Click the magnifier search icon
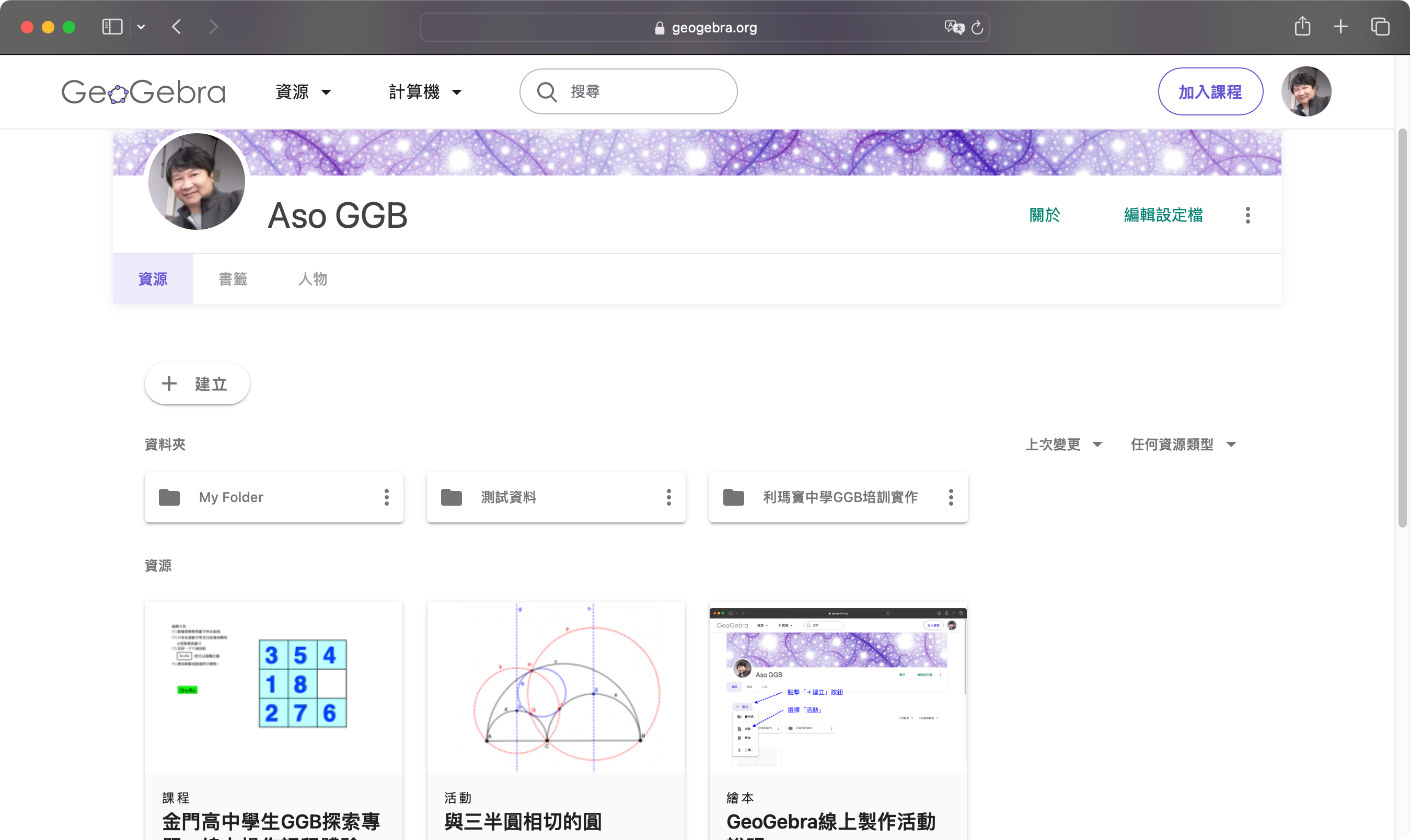1410x840 pixels. (547, 92)
